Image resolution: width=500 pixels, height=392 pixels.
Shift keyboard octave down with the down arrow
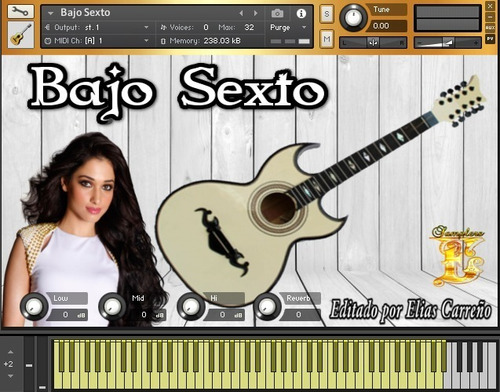[x=11, y=376]
